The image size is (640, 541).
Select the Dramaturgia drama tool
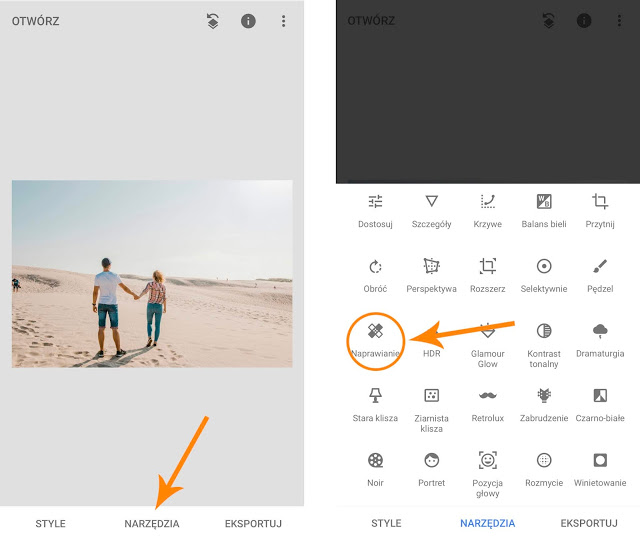coord(600,341)
